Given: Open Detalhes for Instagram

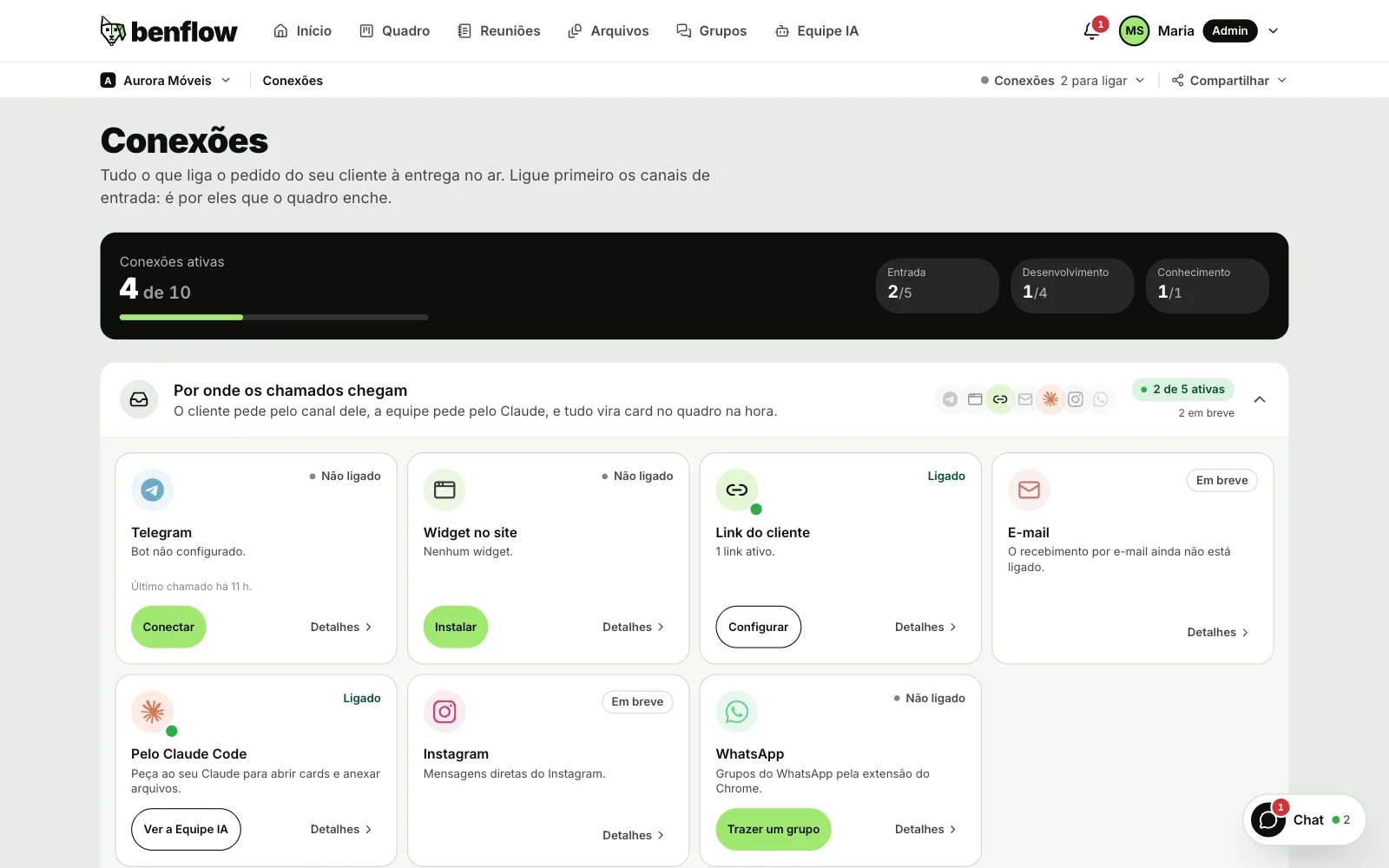Looking at the screenshot, I should (634, 835).
